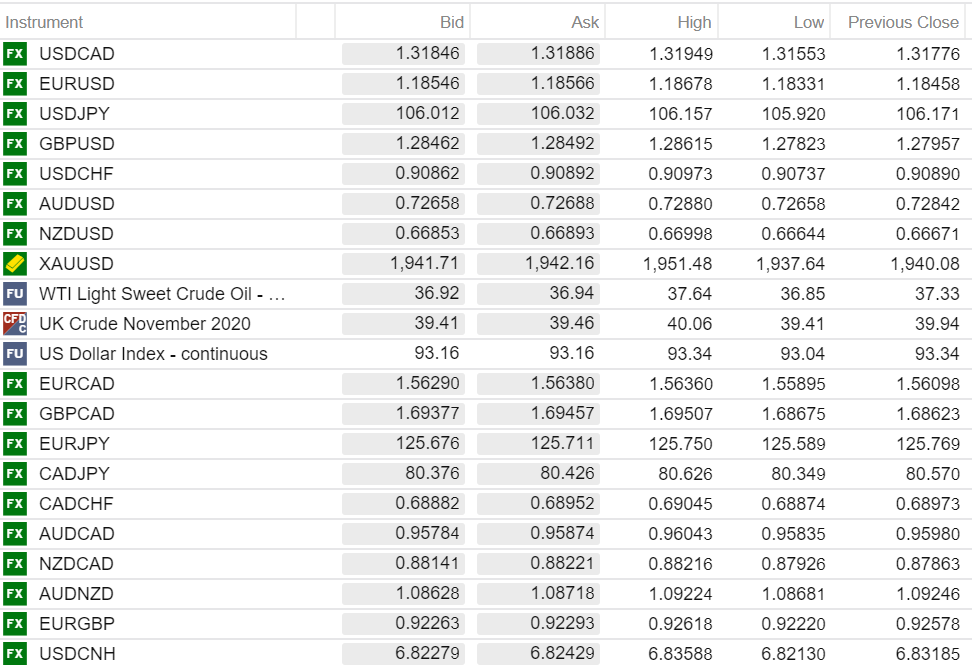This screenshot has width=972, height=665.
Task: Click the EURUSD bid price 1.18546
Action: pyautogui.click(x=427, y=84)
